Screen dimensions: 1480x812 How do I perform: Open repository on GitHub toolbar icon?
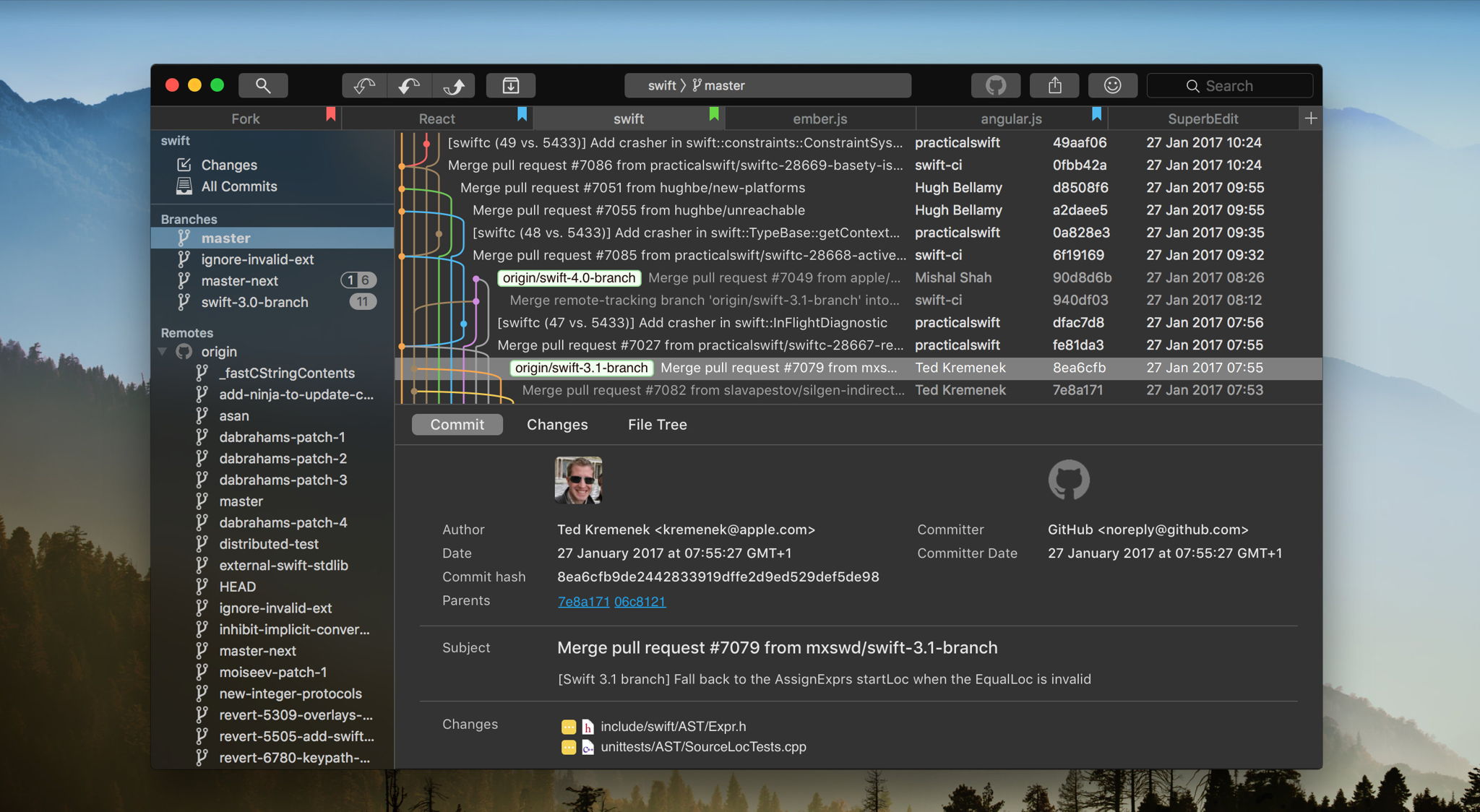(x=996, y=85)
